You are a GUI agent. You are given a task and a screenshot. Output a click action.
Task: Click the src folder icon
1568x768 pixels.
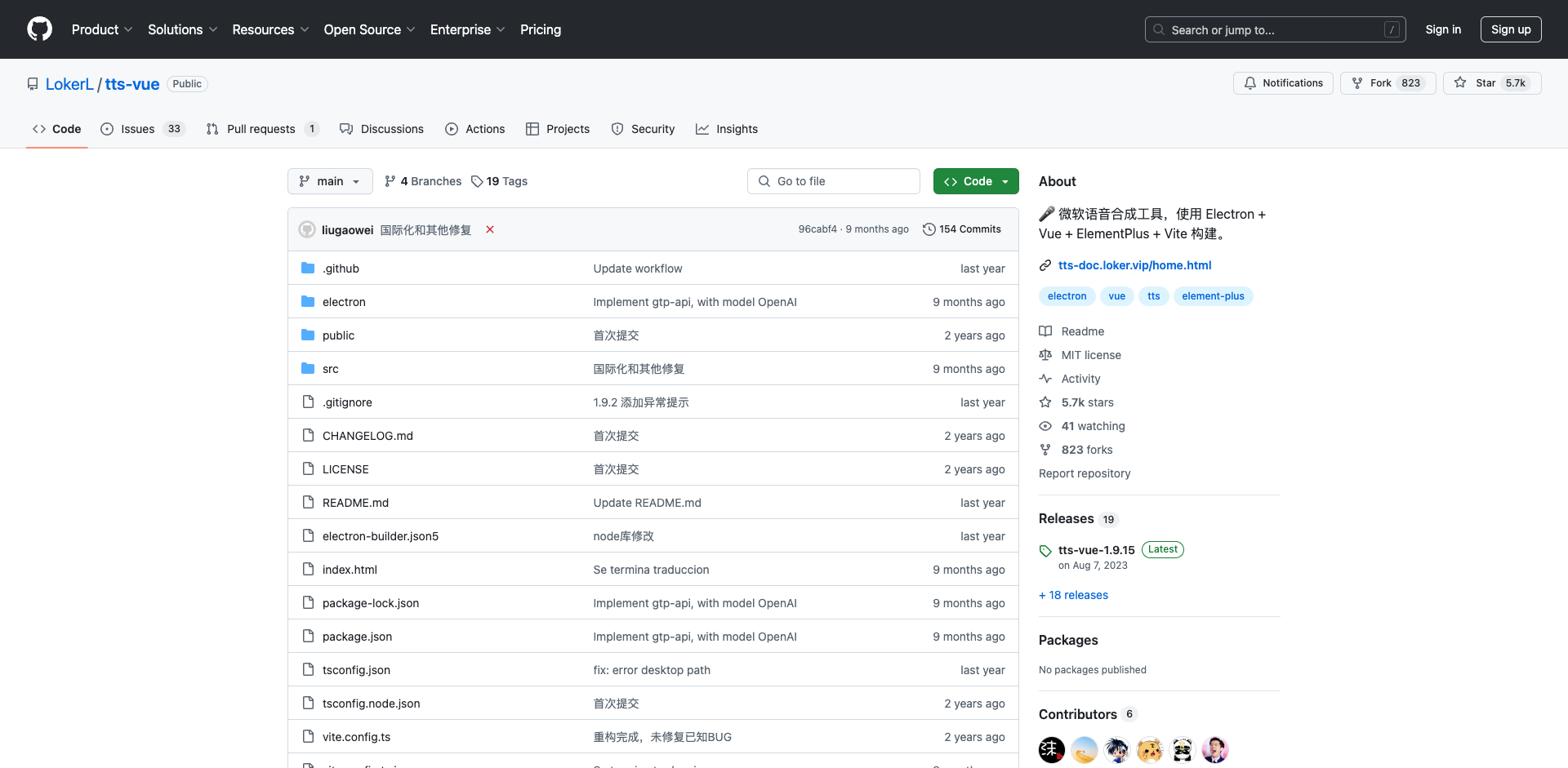pos(308,368)
